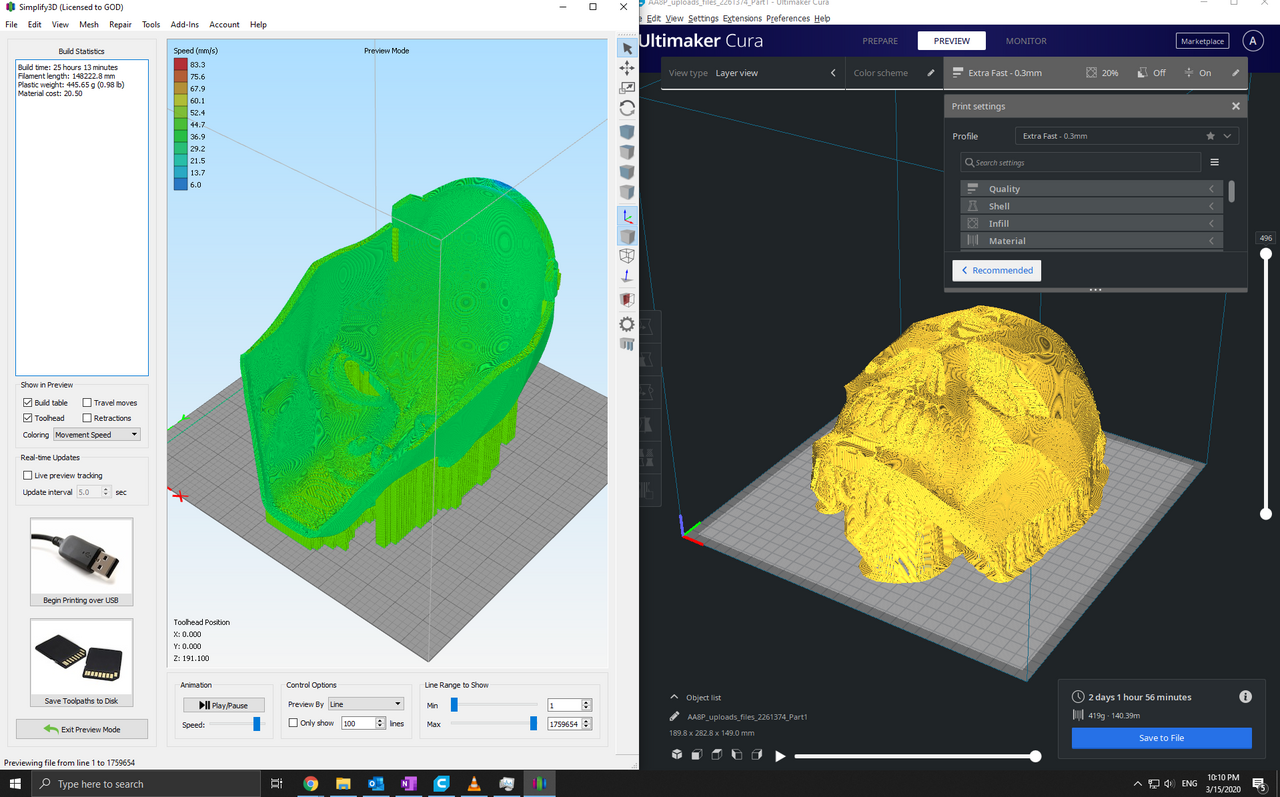
Task: Enable the Only show lines checkbox
Action: coord(293,723)
